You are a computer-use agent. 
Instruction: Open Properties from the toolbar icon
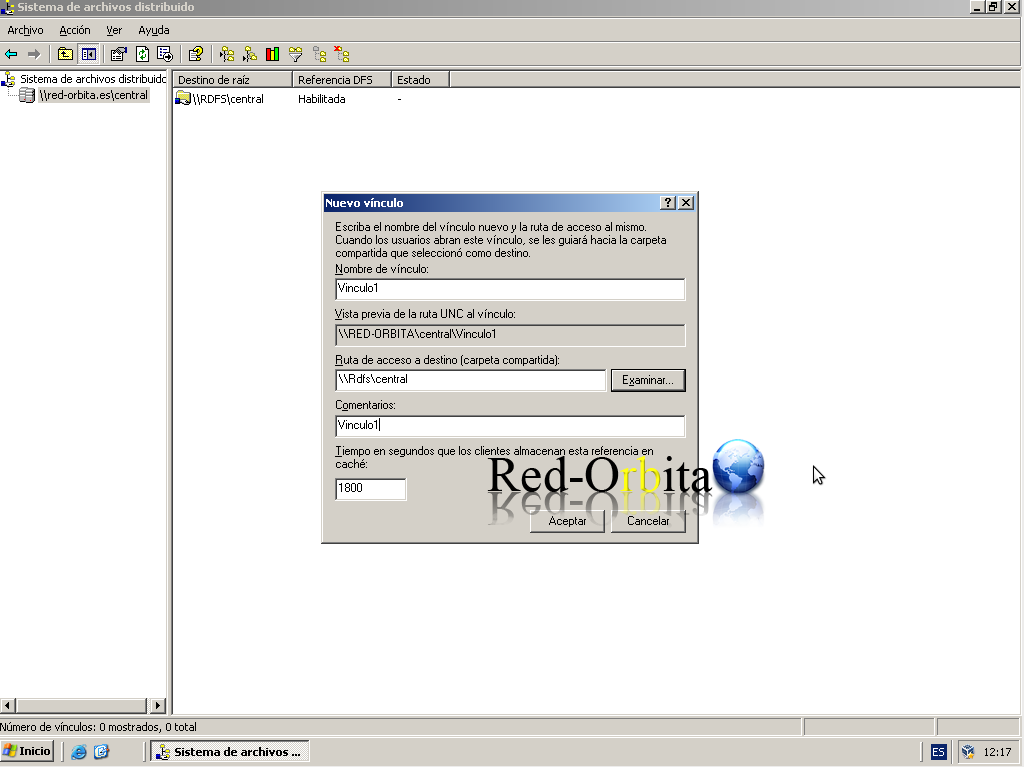point(119,54)
